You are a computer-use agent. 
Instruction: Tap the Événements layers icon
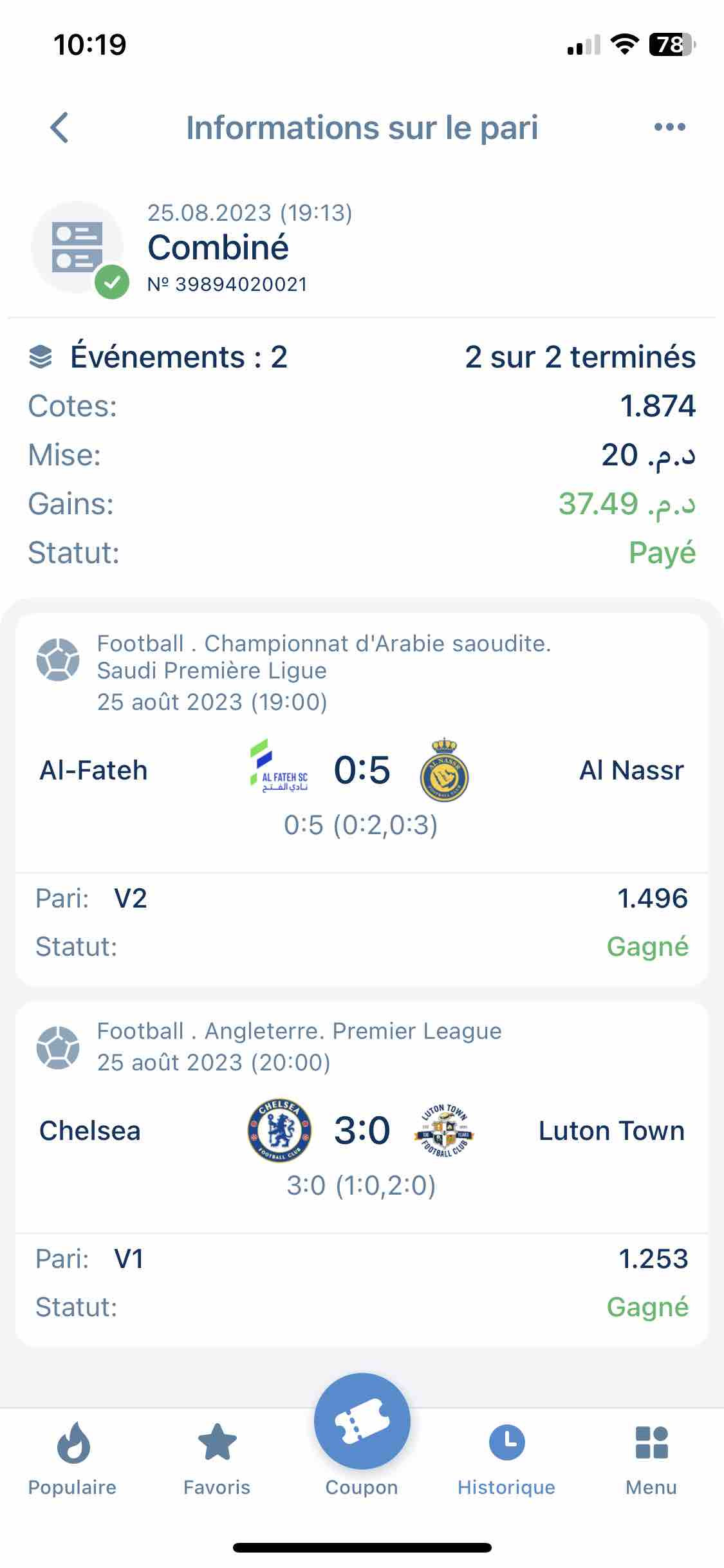tap(41, 357)
